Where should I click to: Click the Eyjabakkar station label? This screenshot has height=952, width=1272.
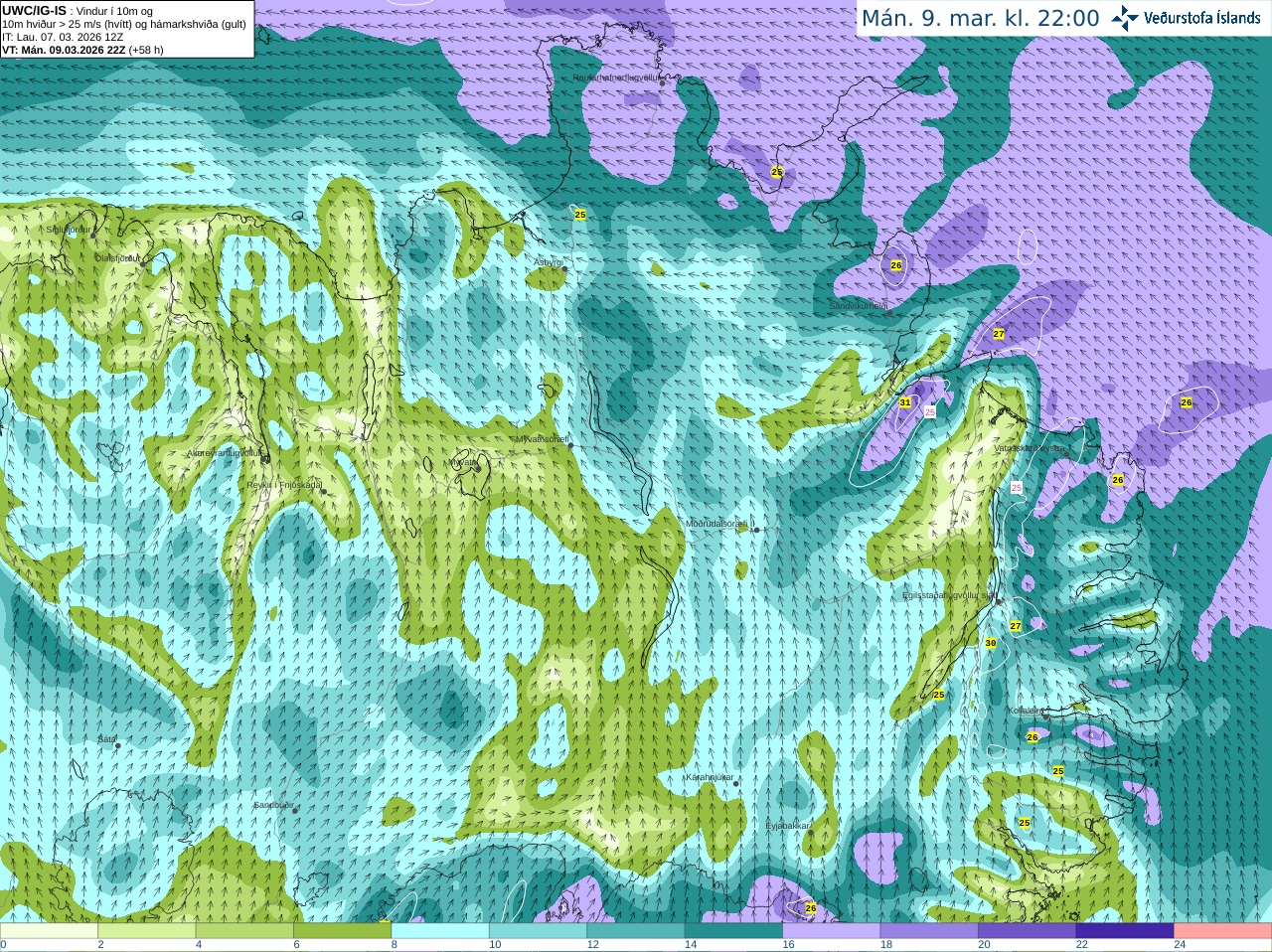[787, 826]
